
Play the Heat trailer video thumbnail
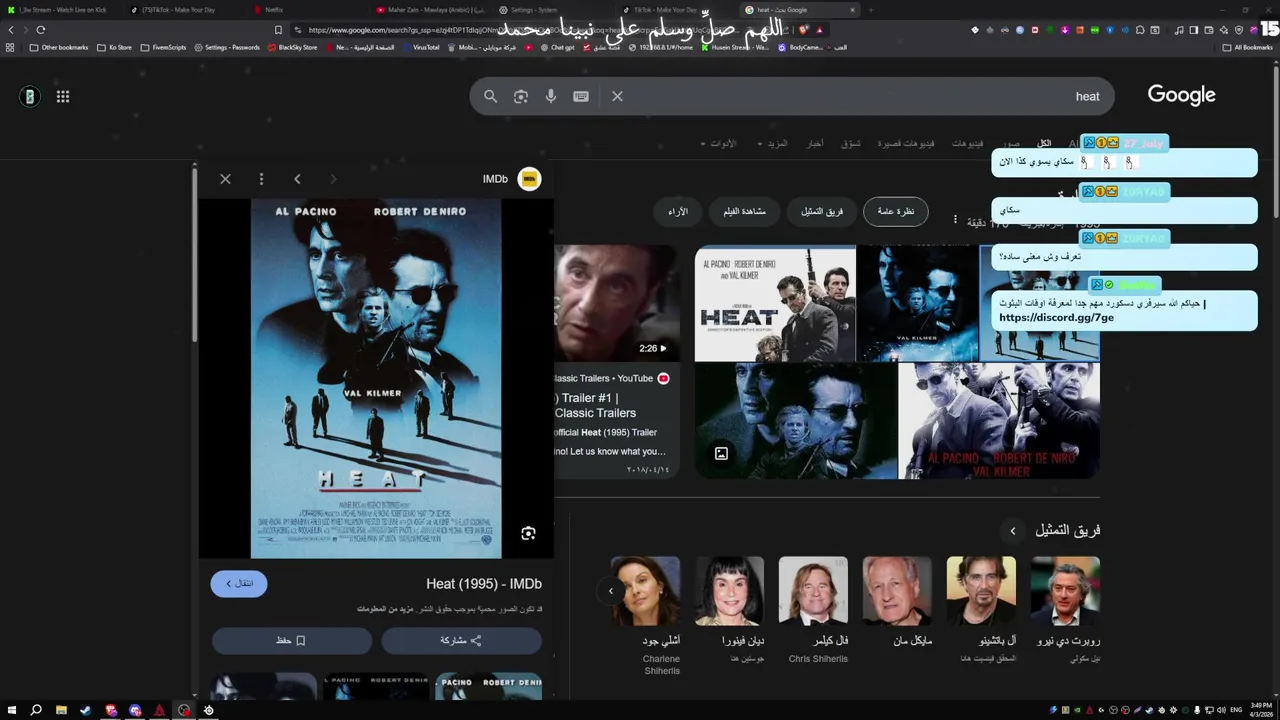coord(617,303)
